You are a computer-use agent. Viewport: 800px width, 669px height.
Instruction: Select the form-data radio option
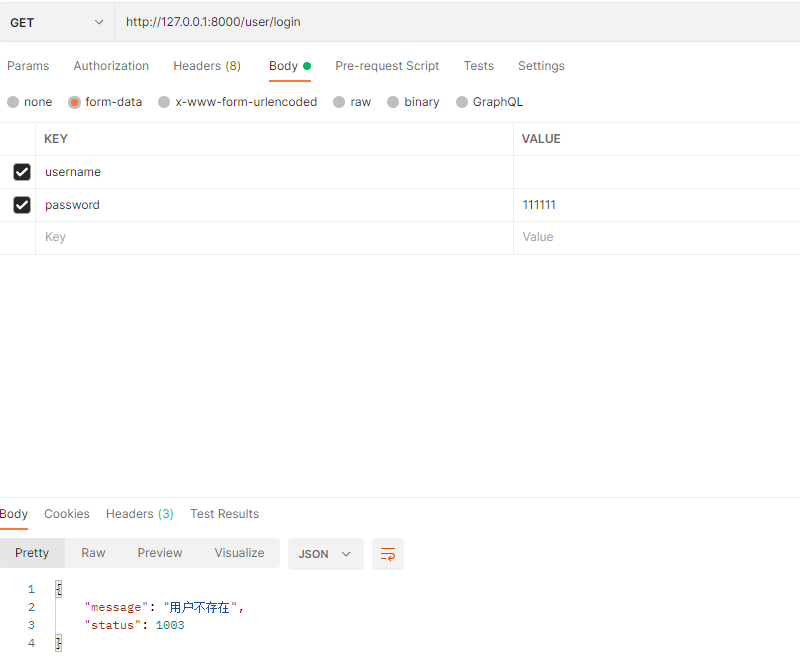[74, 103]
